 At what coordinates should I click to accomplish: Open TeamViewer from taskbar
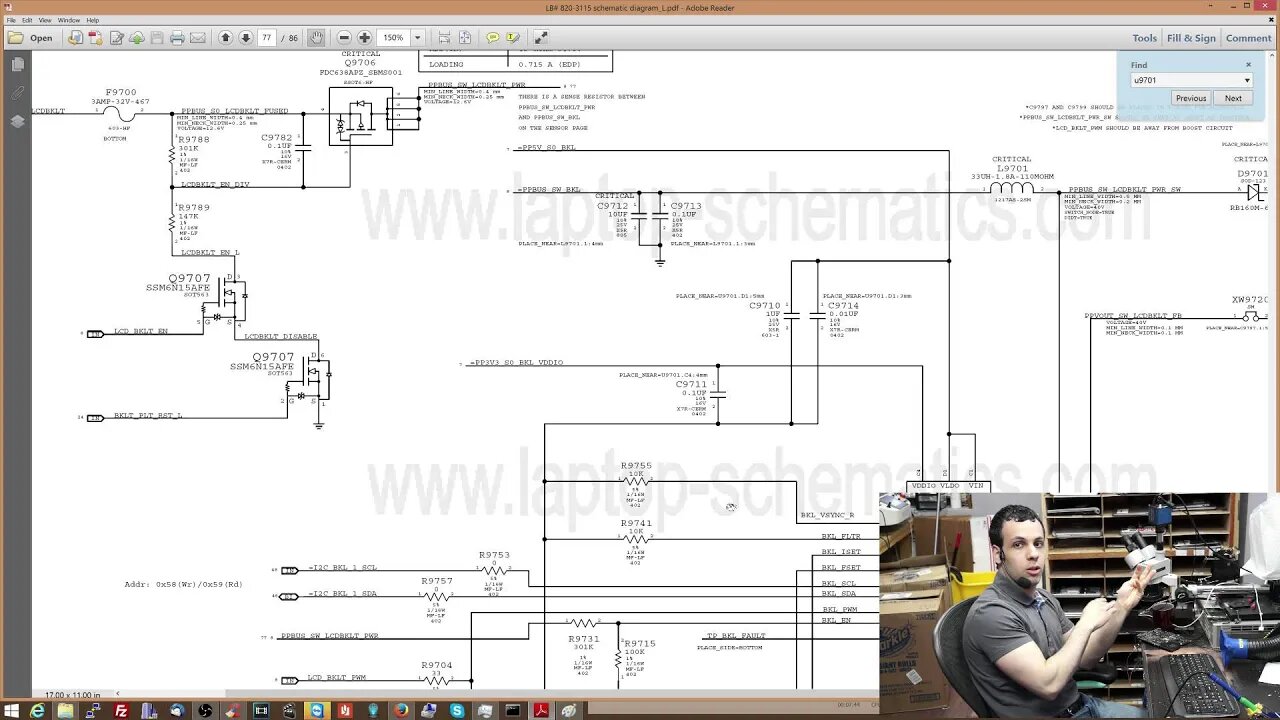(317, 711)
